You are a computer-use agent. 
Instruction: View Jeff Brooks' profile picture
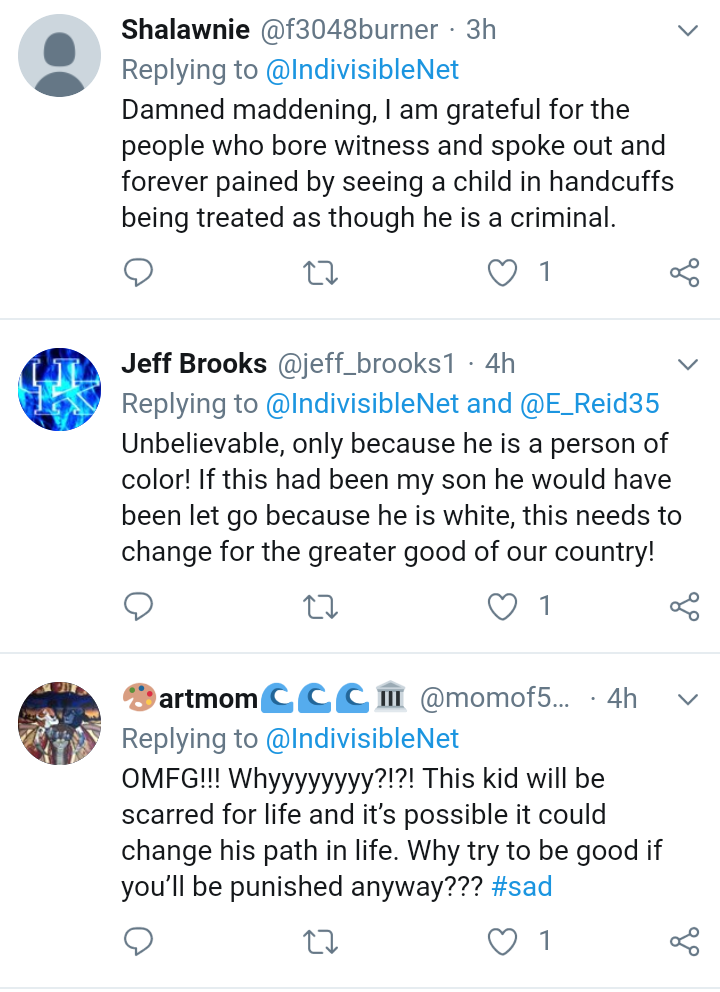tap(60, 388)
